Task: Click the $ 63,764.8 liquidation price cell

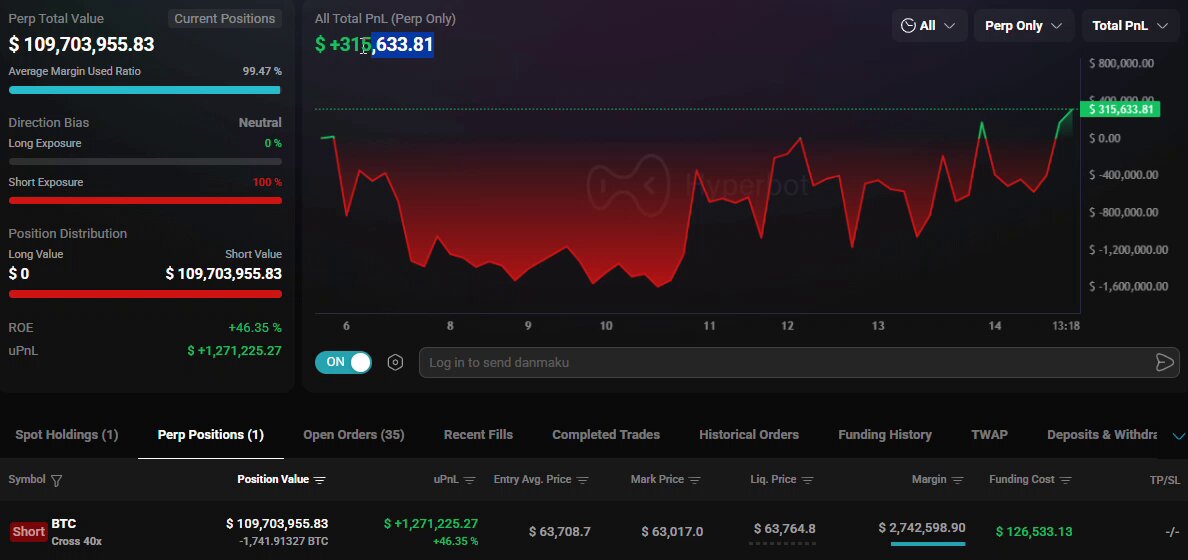Action: tap(785, 529)
